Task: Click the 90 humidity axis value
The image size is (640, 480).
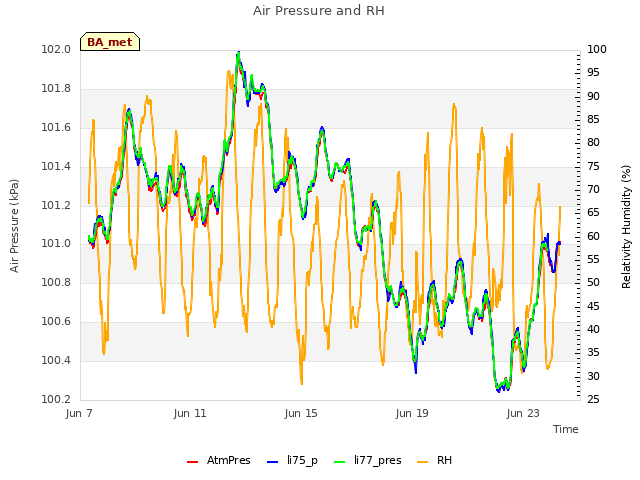Action: (x=593, y=96)
